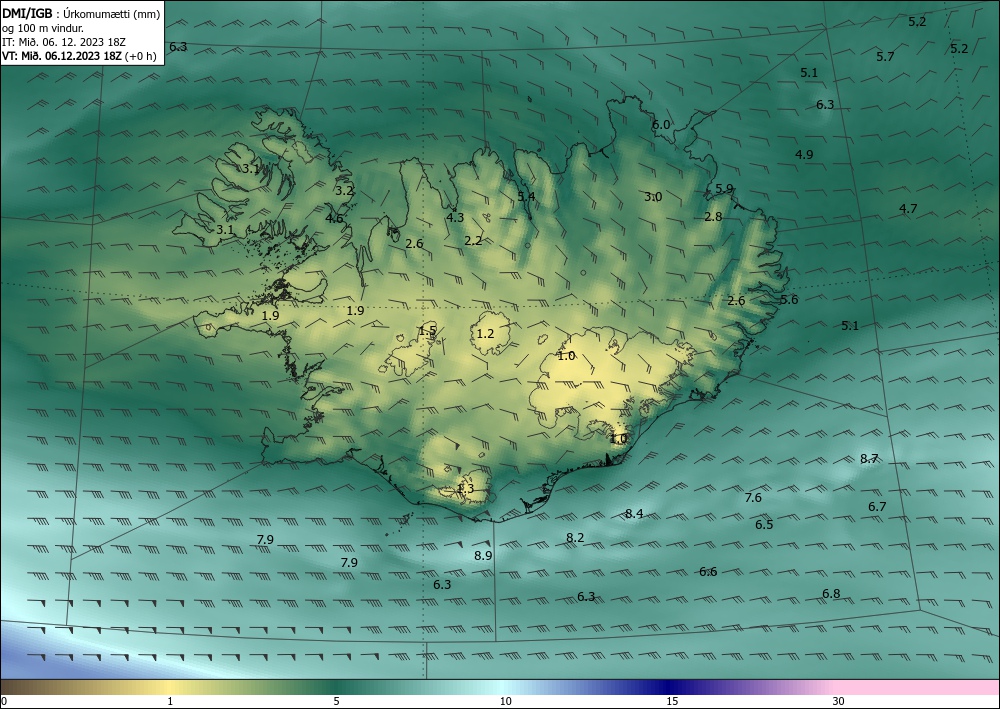Click the 2.2 value label
The image size is (1000, 709).
coord(473,240)
